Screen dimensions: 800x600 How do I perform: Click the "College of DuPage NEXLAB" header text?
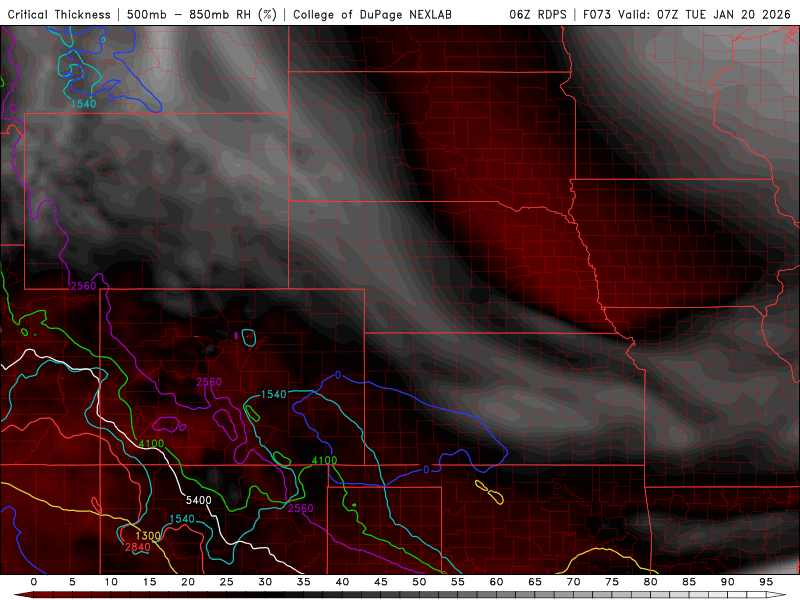372,14
